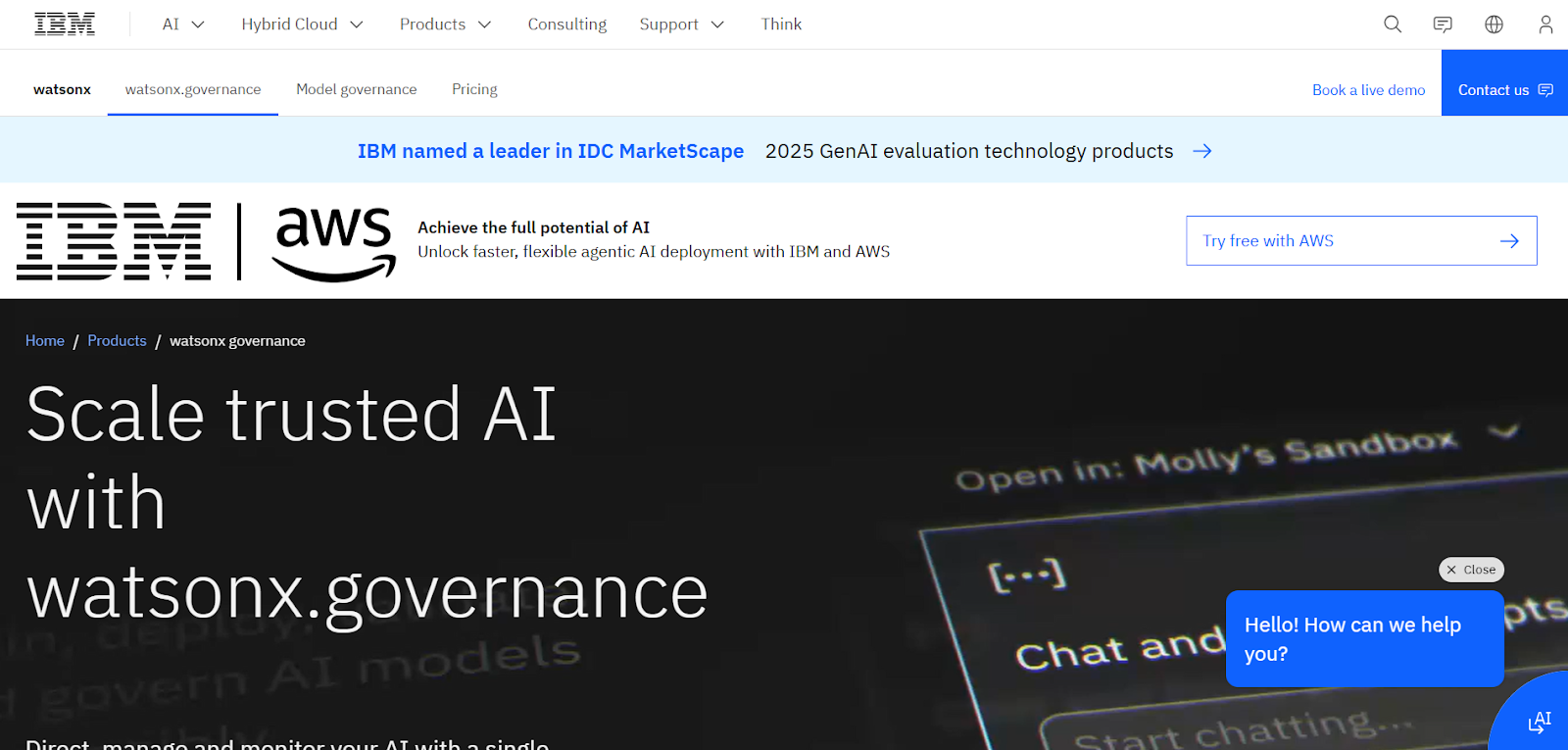Expand the Hybrid Cloud dropdown
Image resolution: width=1568 pixels, height=750 pixels.
302,25
